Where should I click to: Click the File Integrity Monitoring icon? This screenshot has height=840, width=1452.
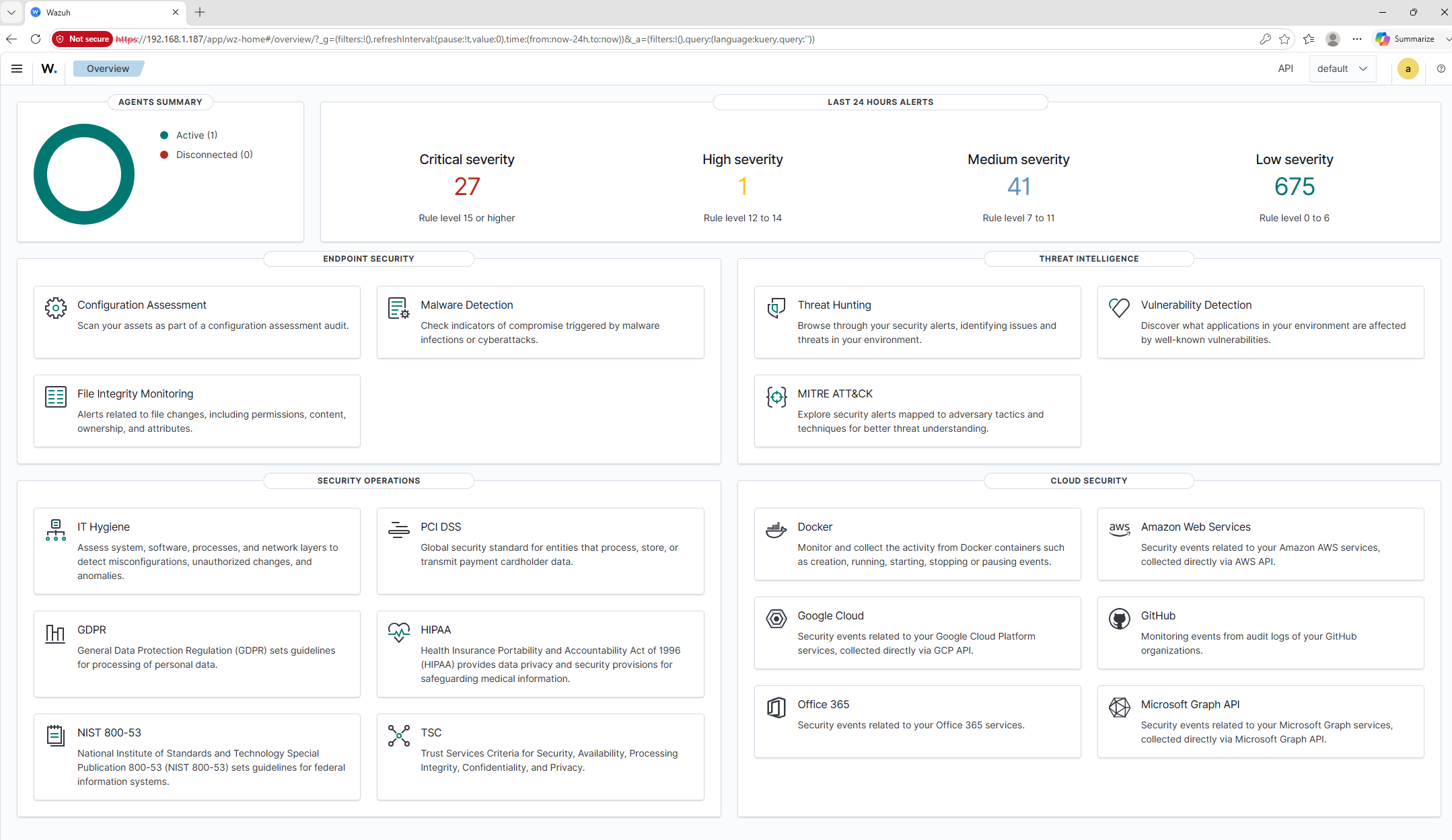pyautogui.click(x=56, y=397)
